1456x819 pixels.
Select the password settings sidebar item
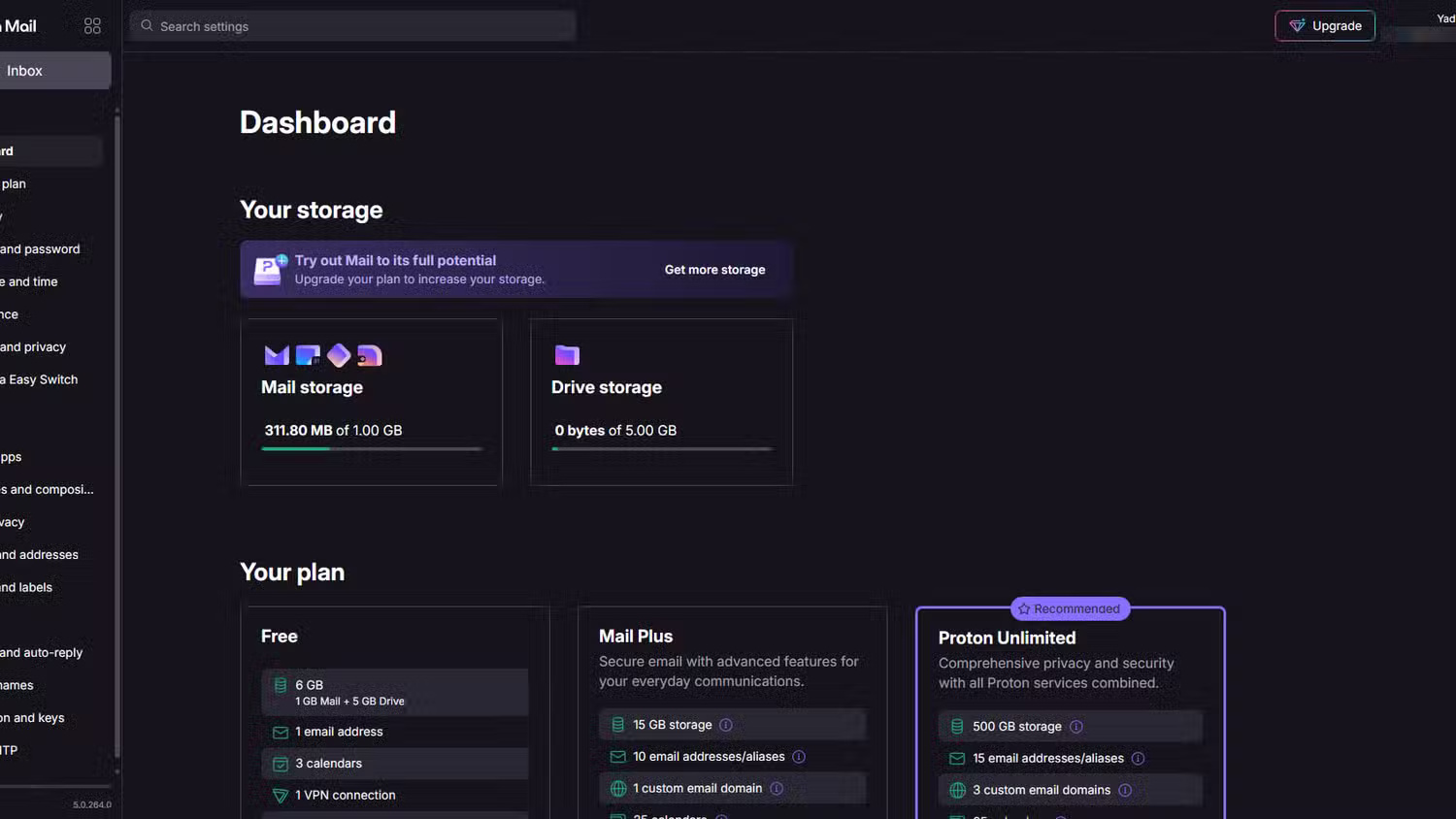pos(41,249)
